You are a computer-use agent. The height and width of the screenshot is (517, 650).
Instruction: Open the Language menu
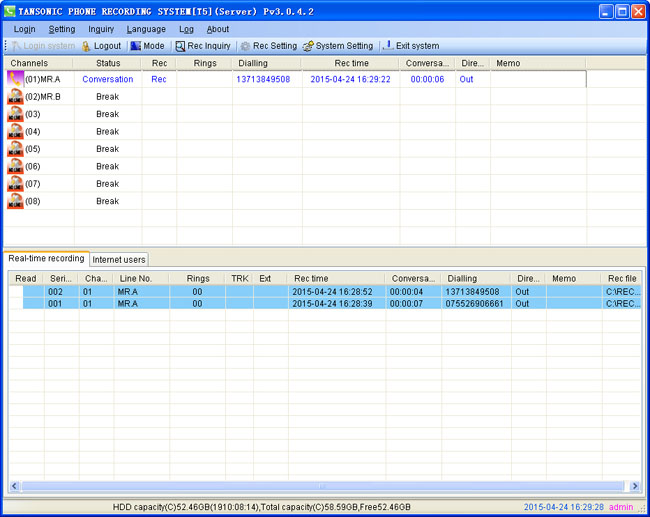pyautogui.click(x=146, y=29)
